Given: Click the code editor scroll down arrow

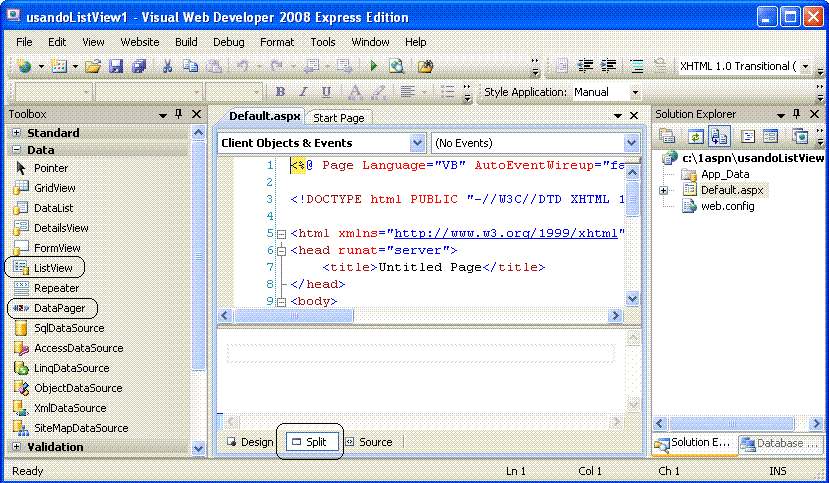Looking at the screenshot, I should click(633, 299).
